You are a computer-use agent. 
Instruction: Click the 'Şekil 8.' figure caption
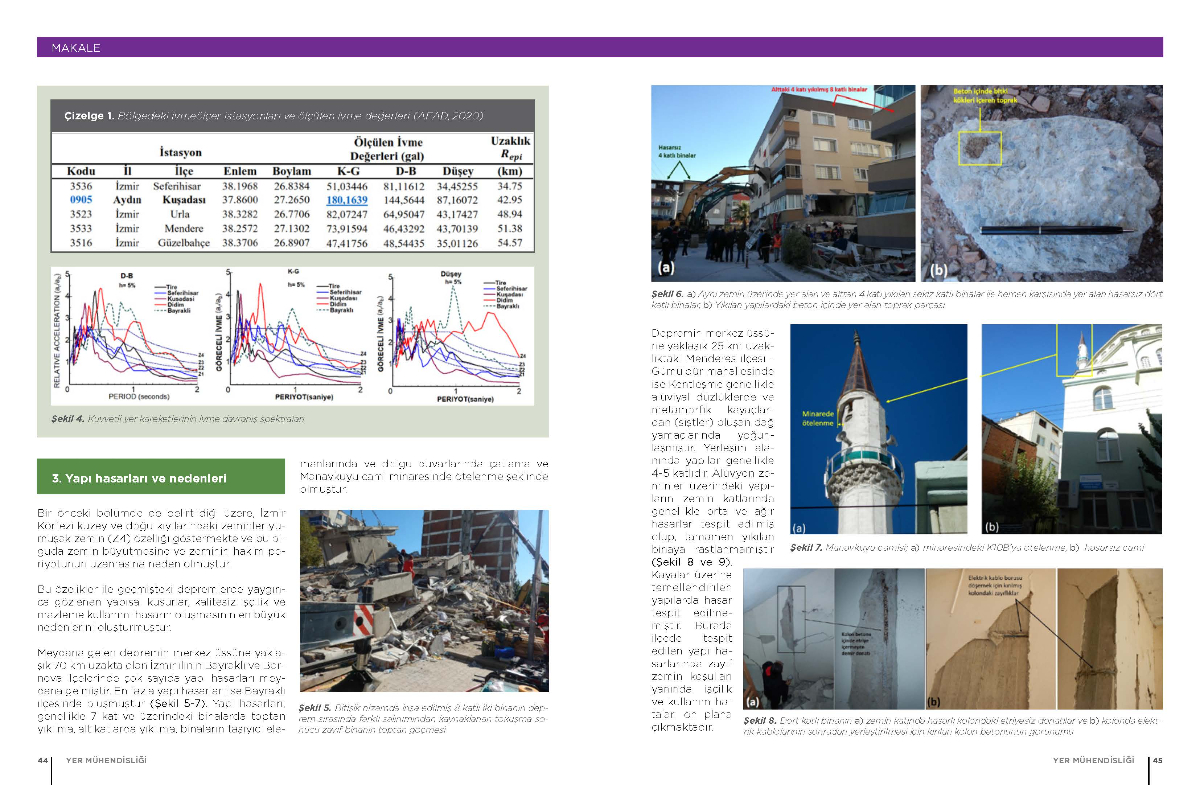(x=954, y=726)
